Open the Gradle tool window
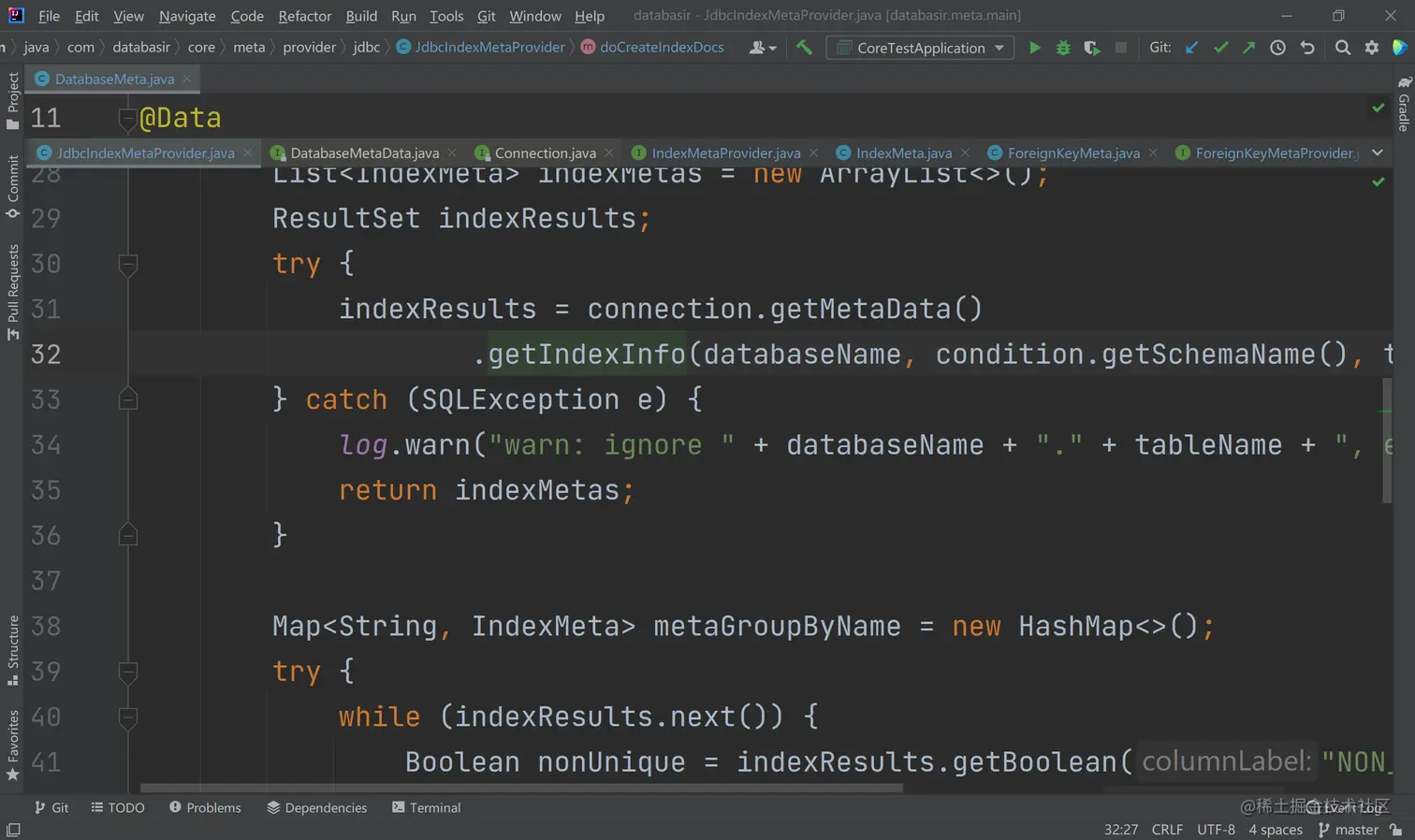1415x840 pixels. 1404,103
